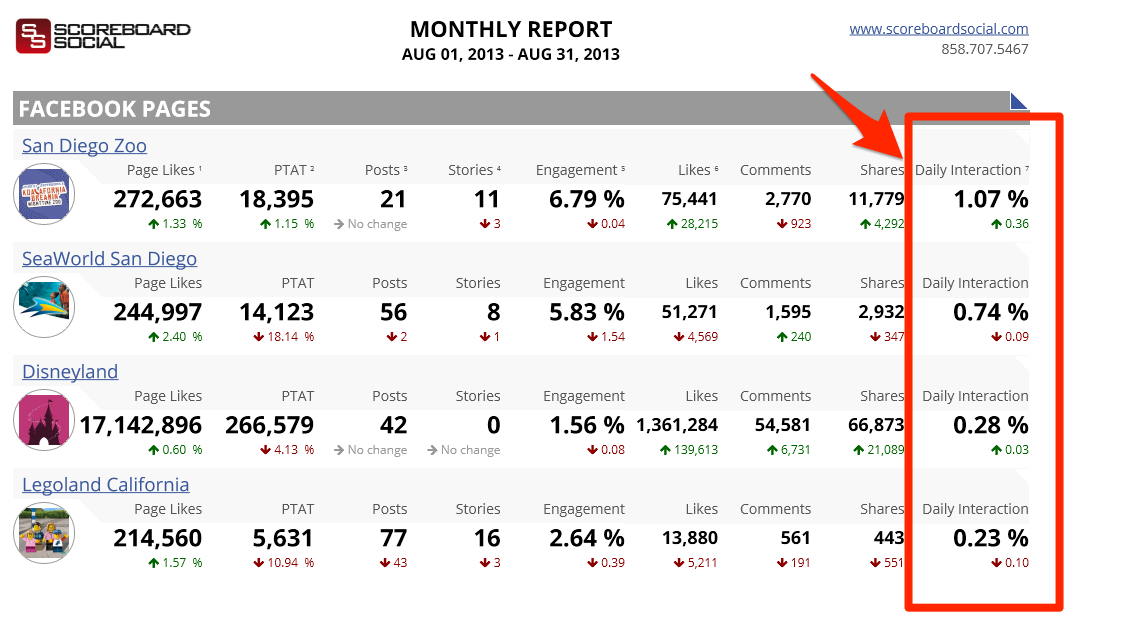Click Legoland's likes change 5,211
Image resolution: width=1139 pixels, height=627 pixels.
pos(696,563)
